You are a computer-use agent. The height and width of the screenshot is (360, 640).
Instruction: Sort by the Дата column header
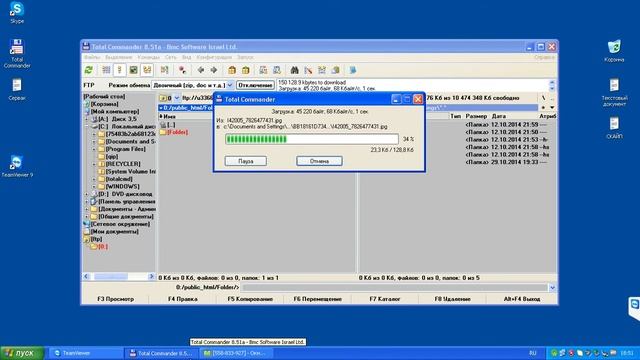499,117
